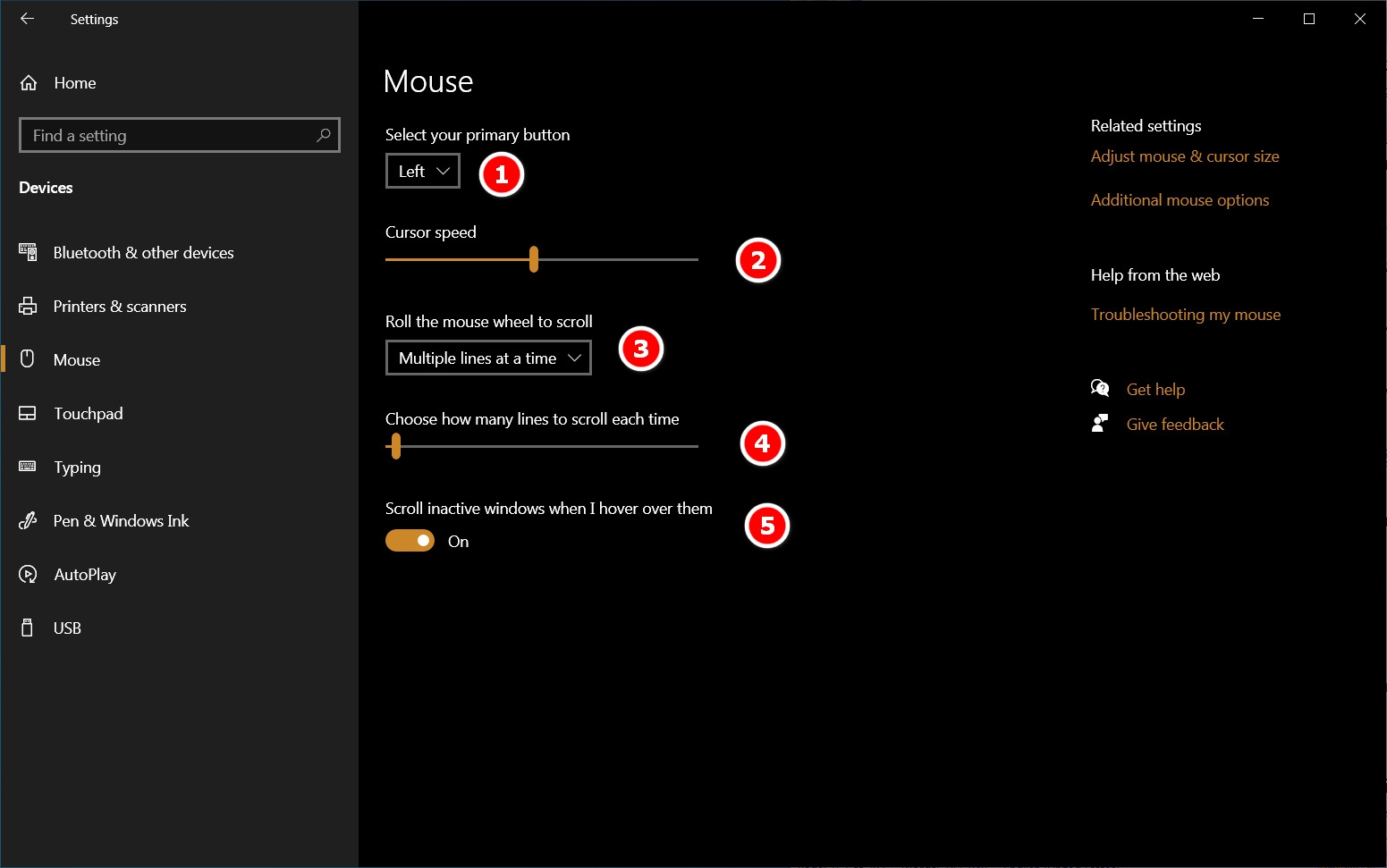Viewport: 1387px width, 868px height.
Task: Open Additional mouse options link
Action: (x=1180, y=200)
